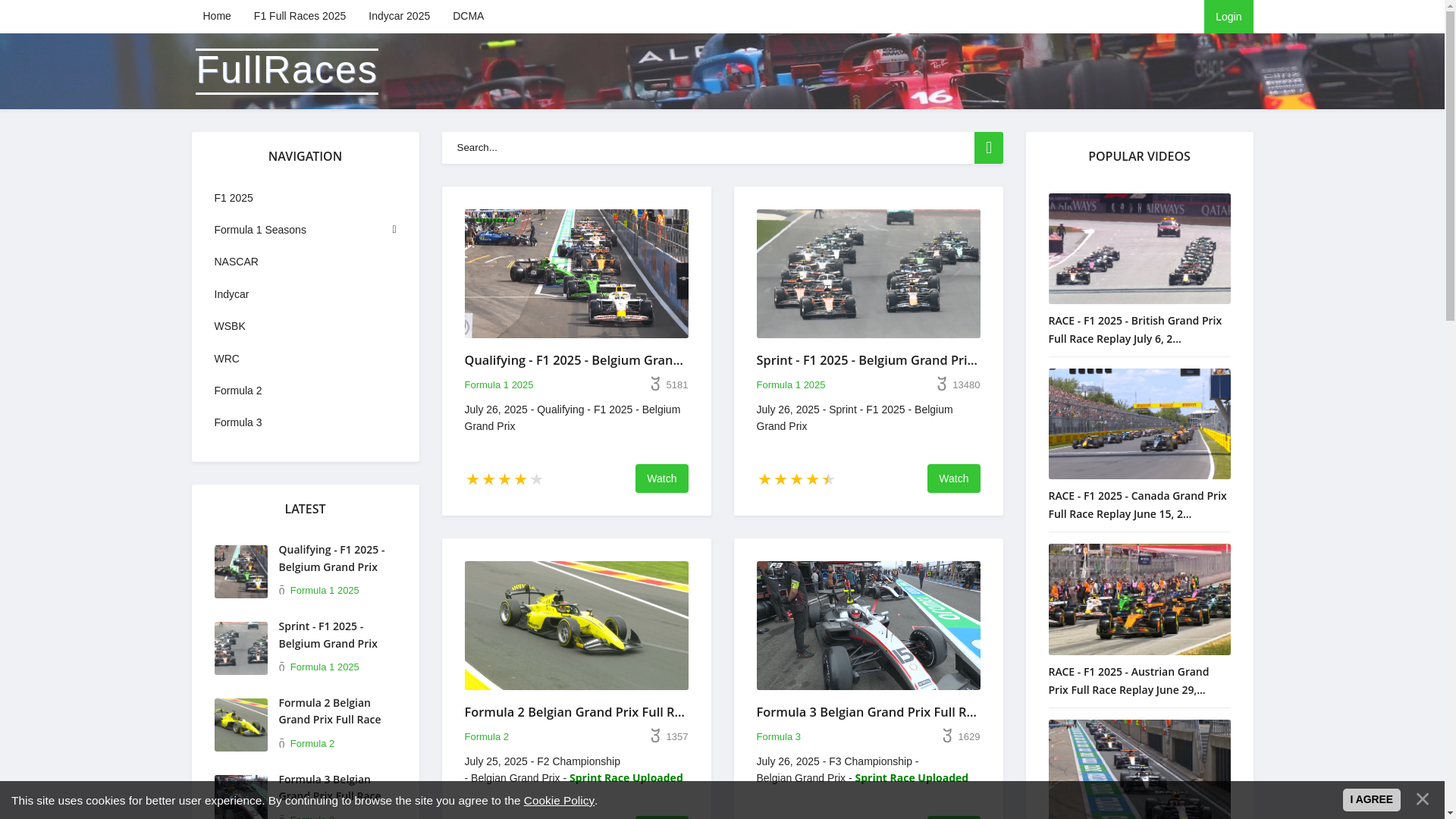Click Formula 1 2025 category on Sprint card
Image resolution: width=1456 pixels, height=819 pixels.
[791, 385]
